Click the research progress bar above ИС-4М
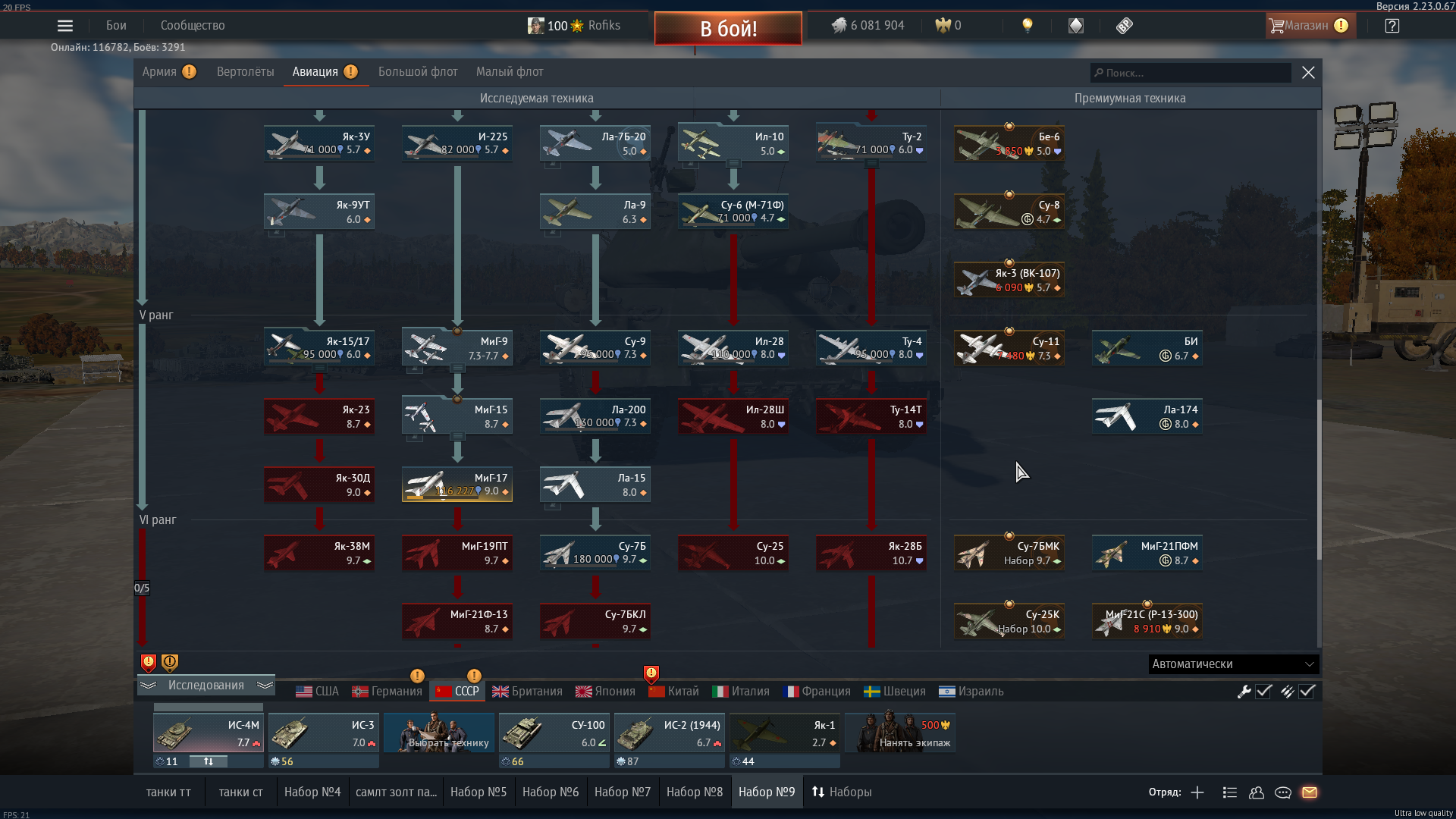The image size is (1456, 819). pos(209,707)
